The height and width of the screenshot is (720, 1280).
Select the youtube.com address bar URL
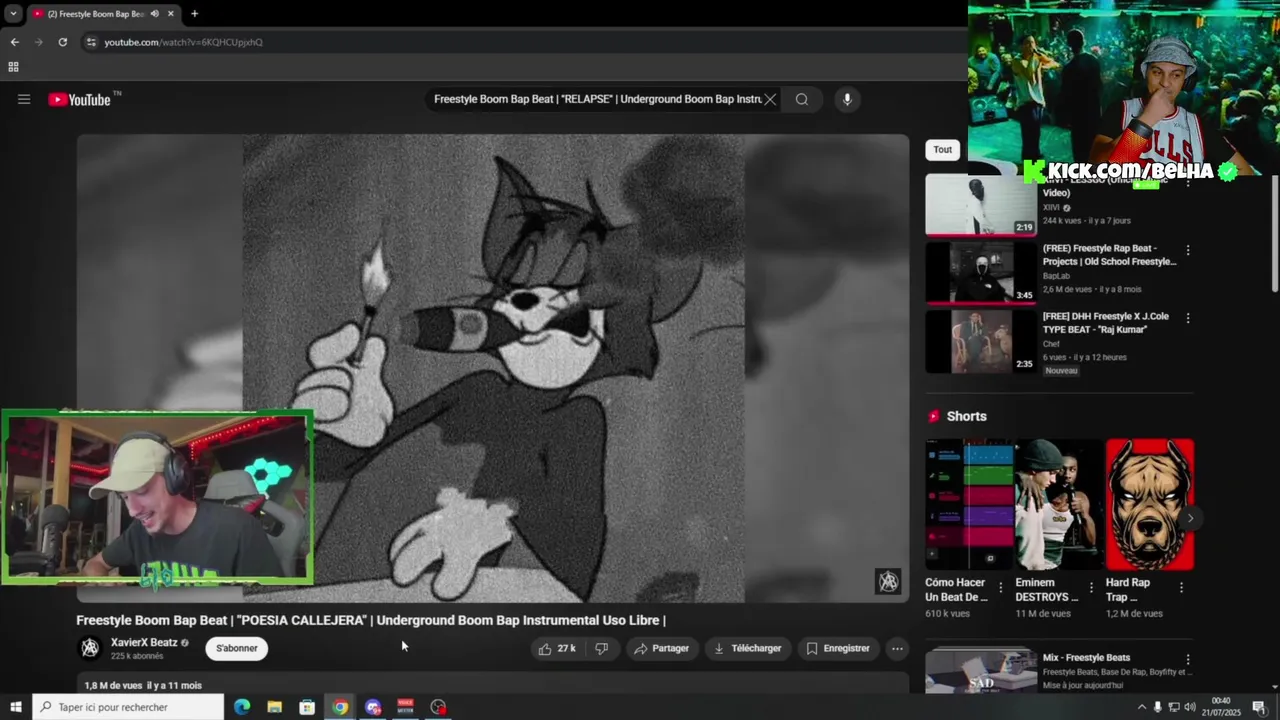pyautogui.click(x=184, y=42)
